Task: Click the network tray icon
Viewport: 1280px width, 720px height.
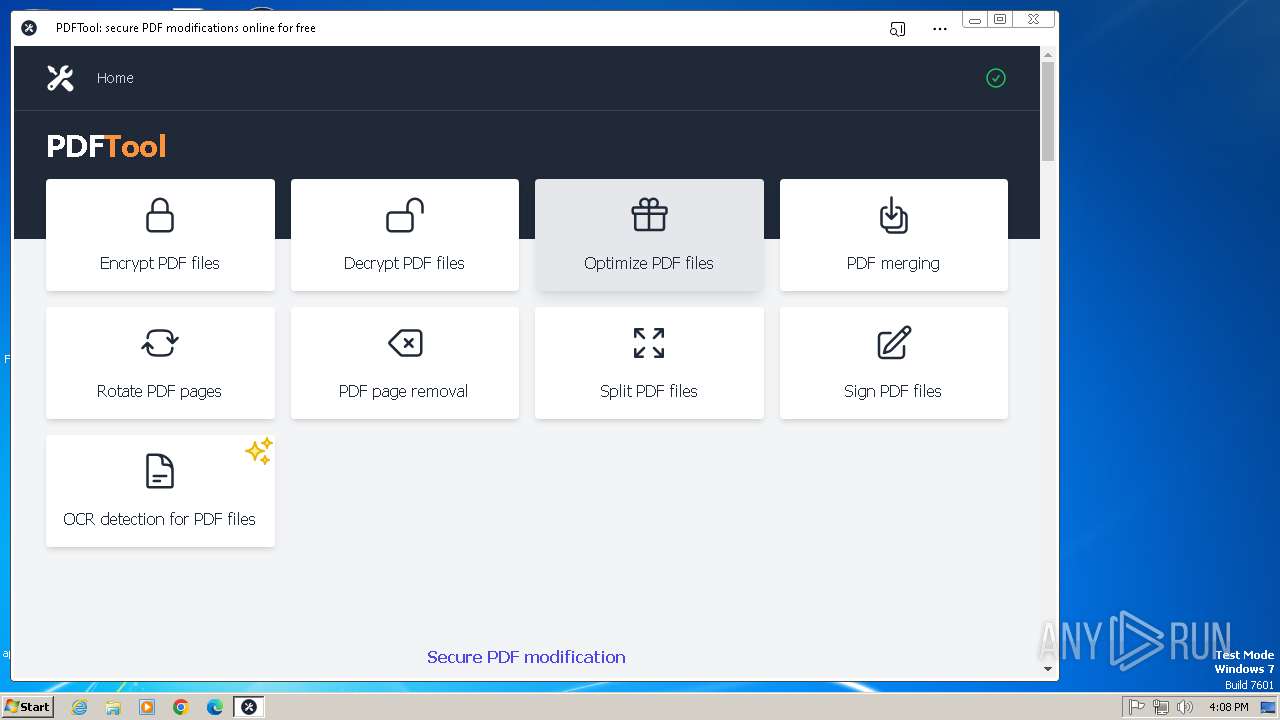Action: coord(1161,707)
